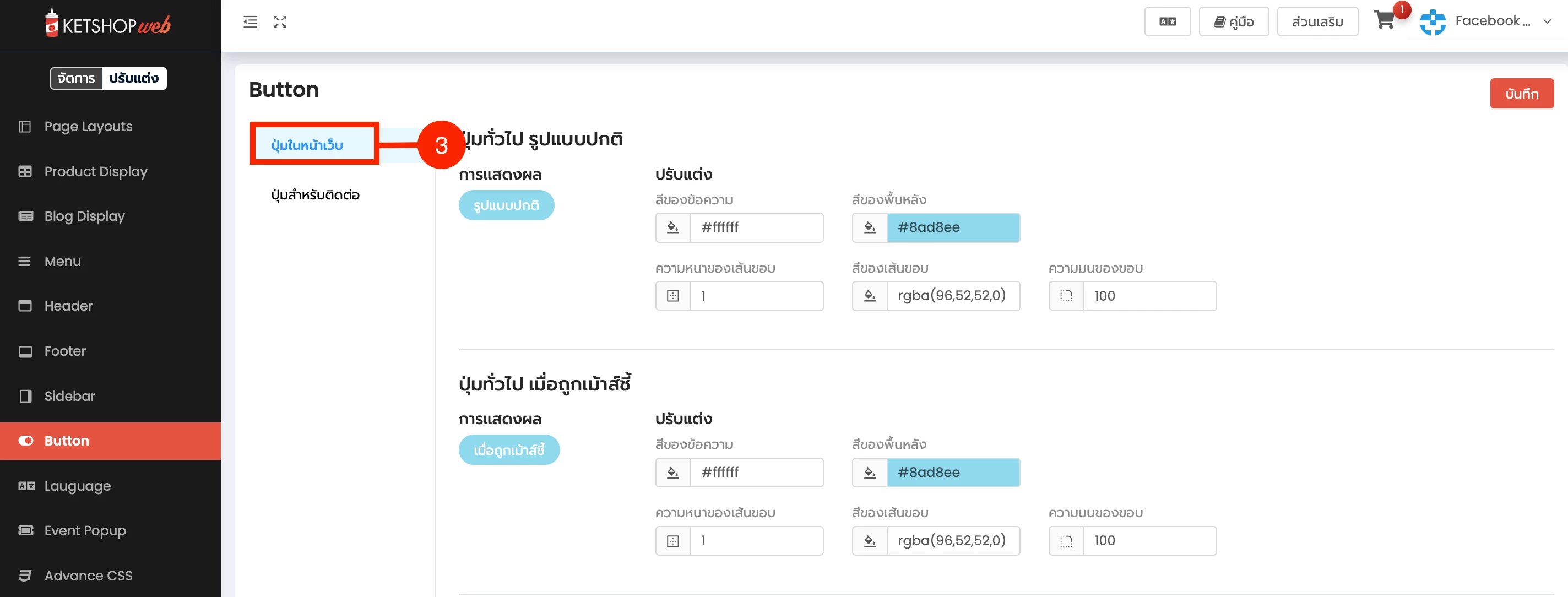Click the Header layout icon in sidebar
The image size is (1568, 597).
[x=25, y=306]
